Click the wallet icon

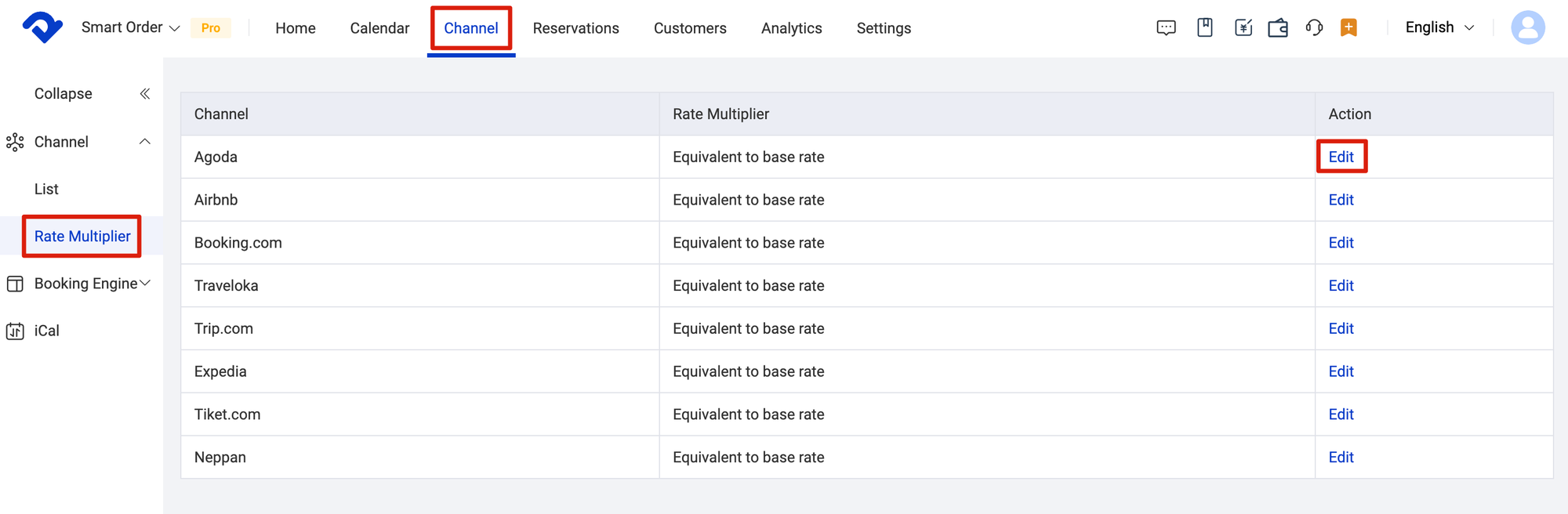[x=1278, y=28]
